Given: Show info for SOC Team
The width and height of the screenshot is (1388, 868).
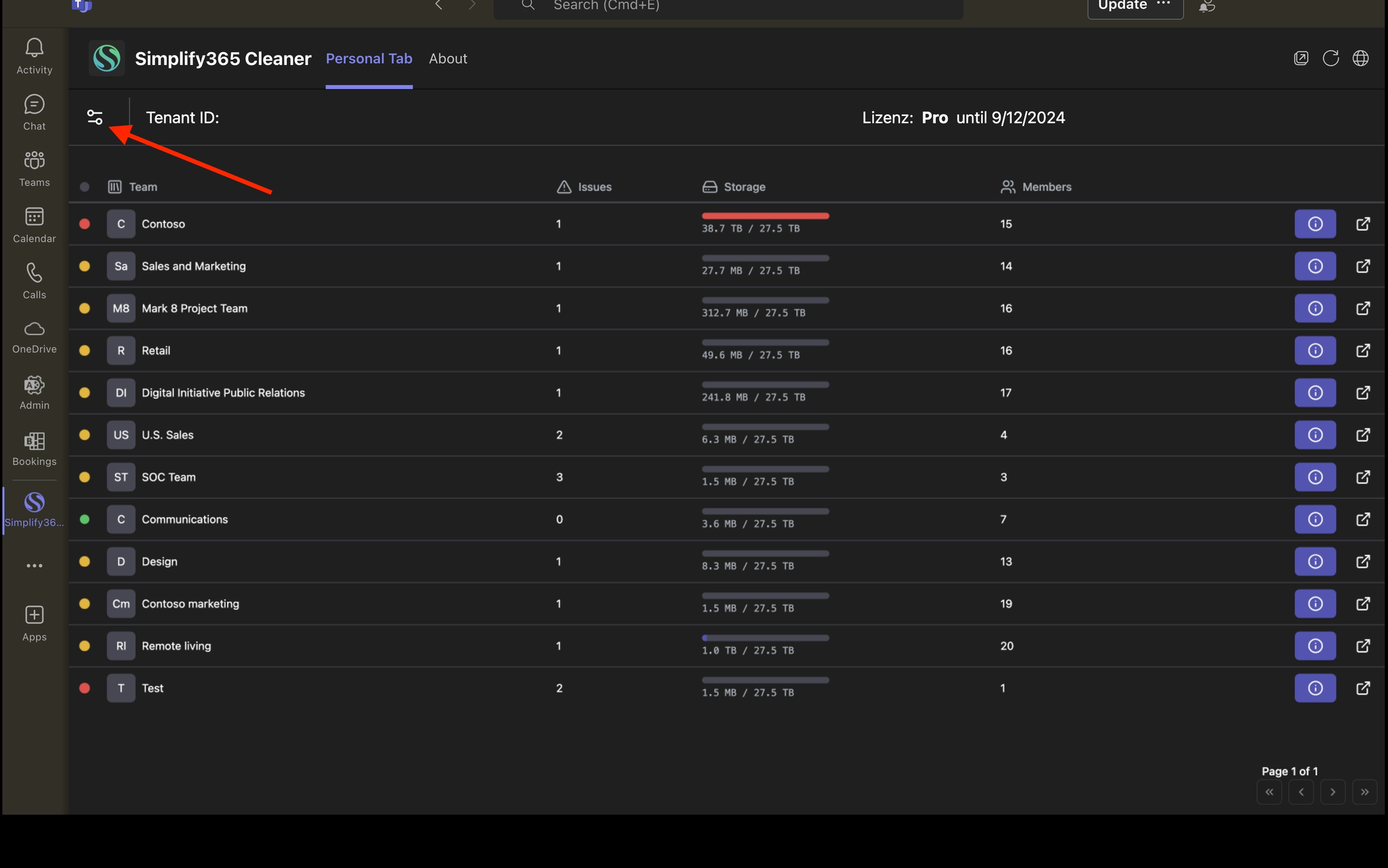Looking at the screenshot, I should point(1315,477).
